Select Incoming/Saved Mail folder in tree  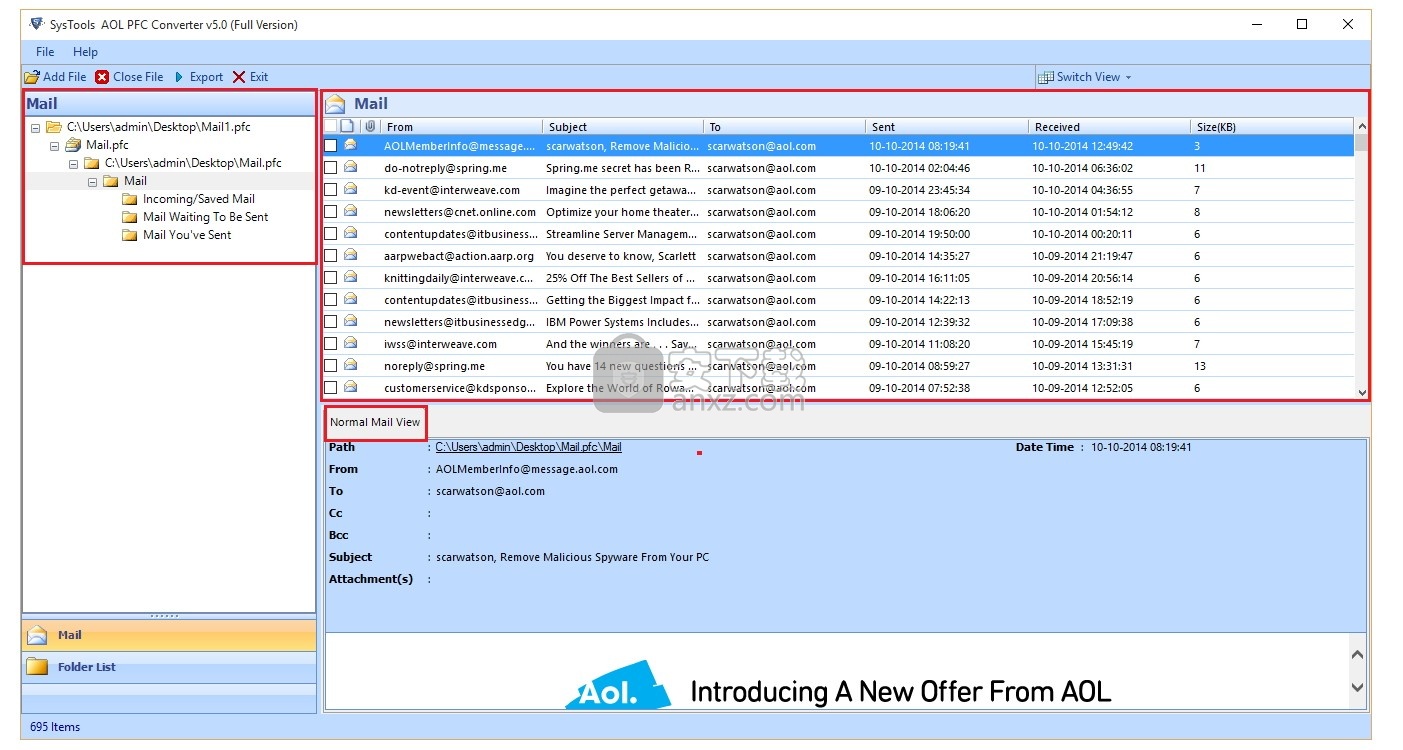click(198, 199)
